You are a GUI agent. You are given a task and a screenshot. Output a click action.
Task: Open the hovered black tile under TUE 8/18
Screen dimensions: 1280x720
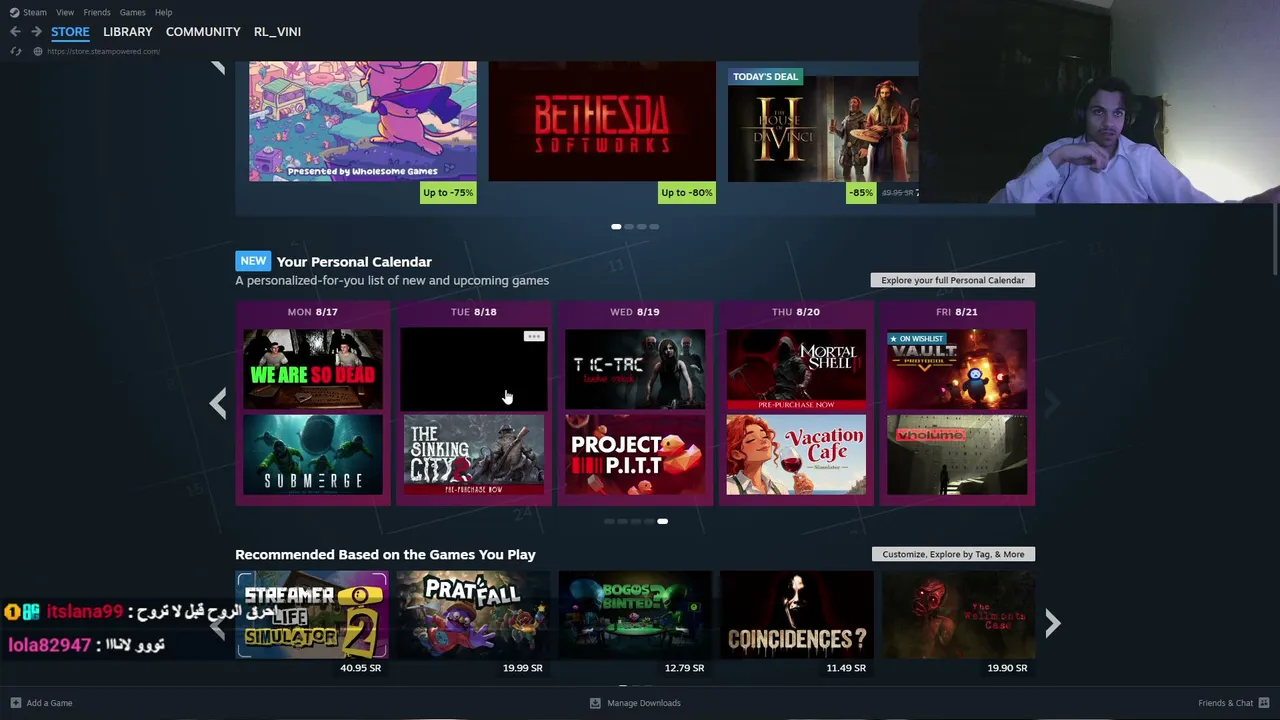(474, 369)
